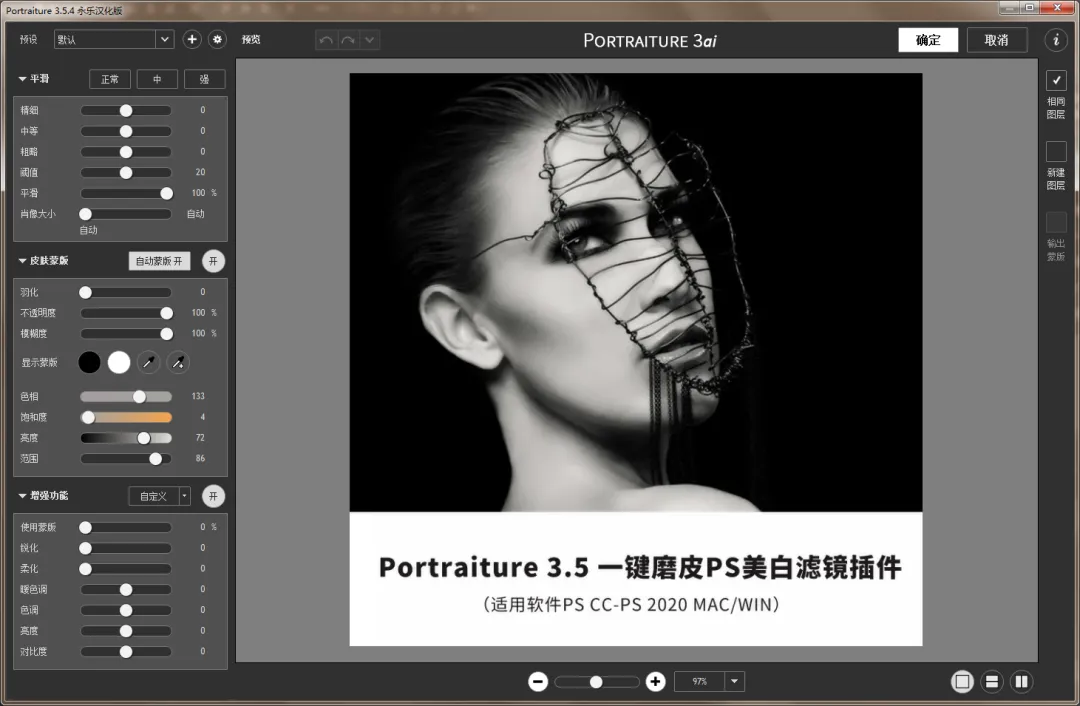Click the 阈值 slider handle

(126, 173)
